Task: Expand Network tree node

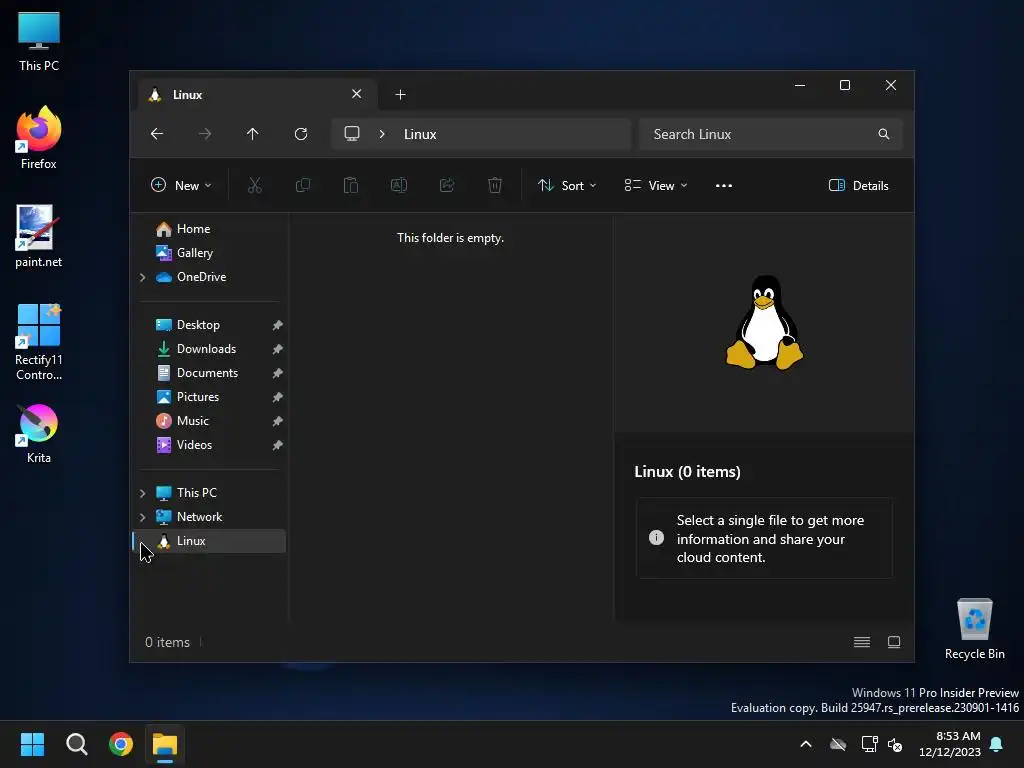Action: (x=143, y=517)
